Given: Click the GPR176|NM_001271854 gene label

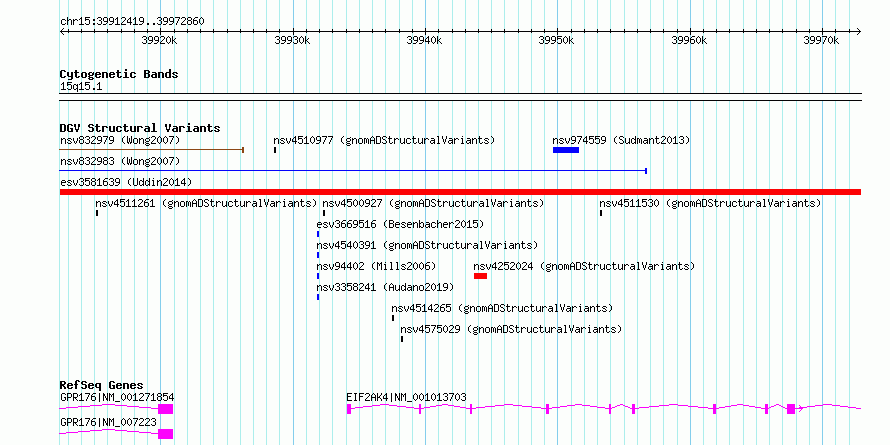Looking at the screenshot, I should coord(117,397).
